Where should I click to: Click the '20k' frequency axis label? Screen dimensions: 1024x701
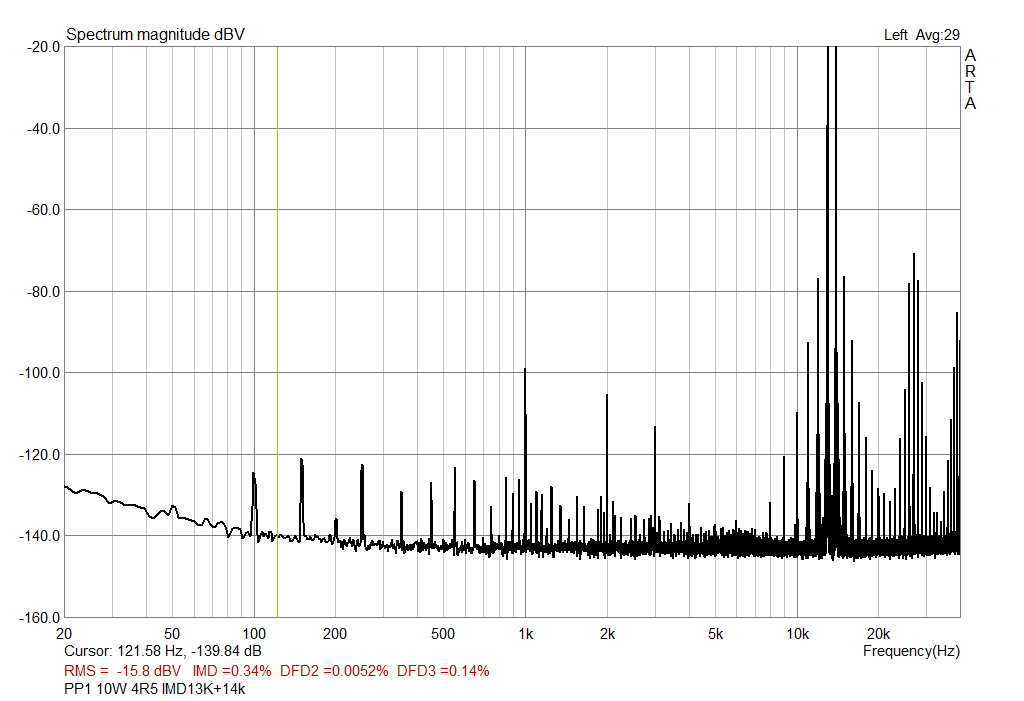pyautogui.click(x=878, y=634)
